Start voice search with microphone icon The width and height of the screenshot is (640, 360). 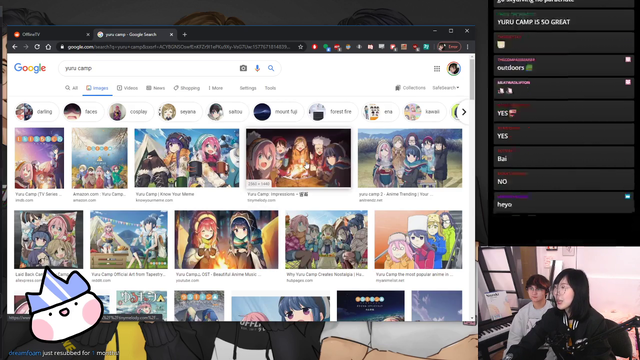coord(257,68)
